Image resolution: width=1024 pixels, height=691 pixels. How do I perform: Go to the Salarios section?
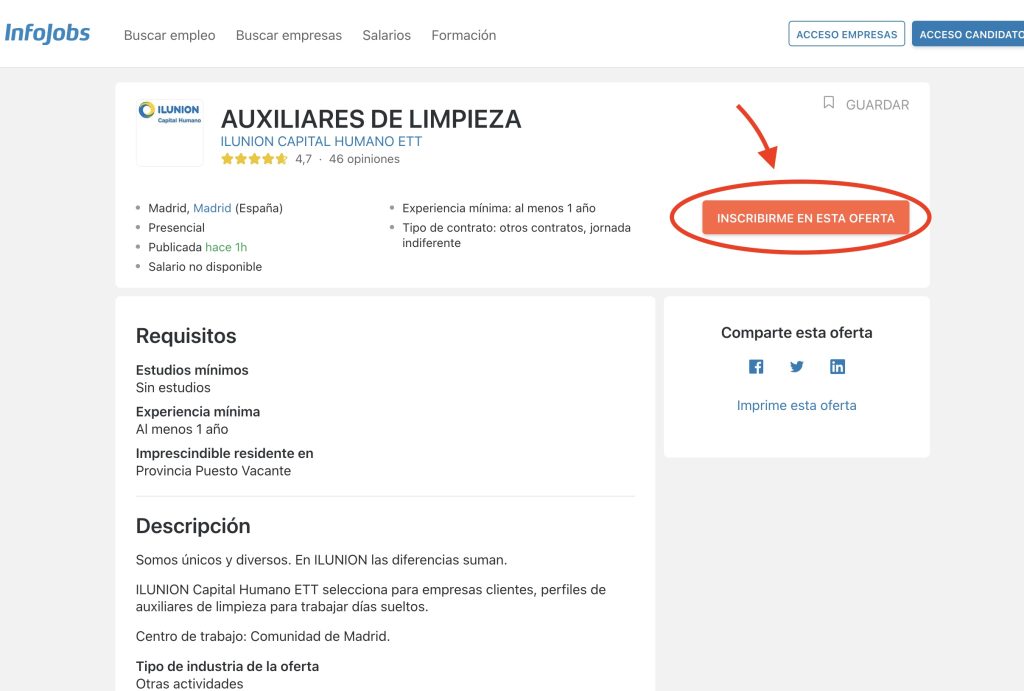click(x=387, y=35)
